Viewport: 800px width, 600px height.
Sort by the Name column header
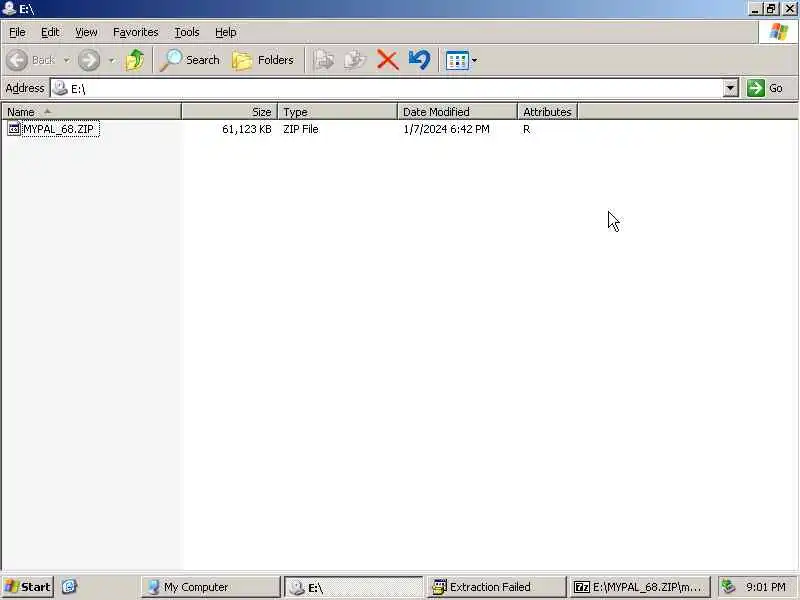91,112
